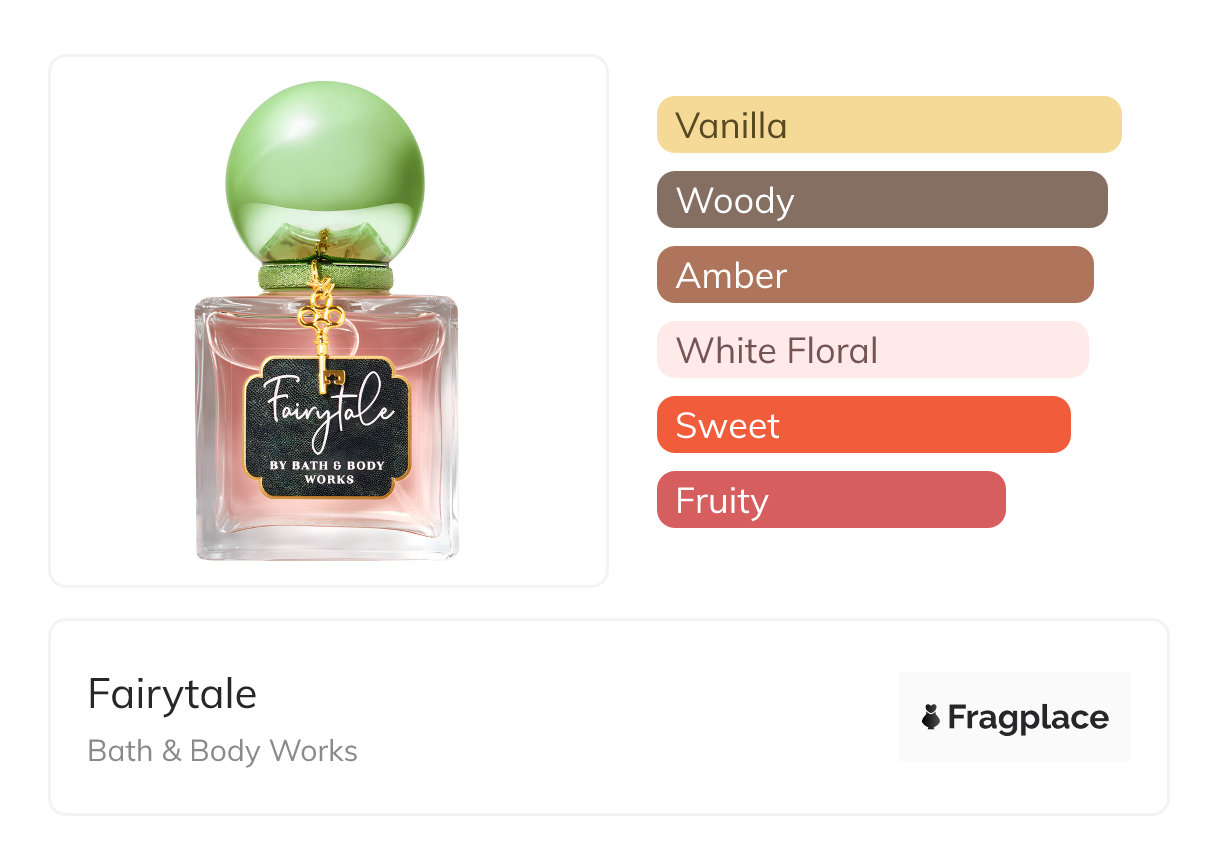This screenshot has width=1218, height=864.
Task: Click the Fragplace wordmark text
Action: pyautogui.click(x=1028, y=717)
